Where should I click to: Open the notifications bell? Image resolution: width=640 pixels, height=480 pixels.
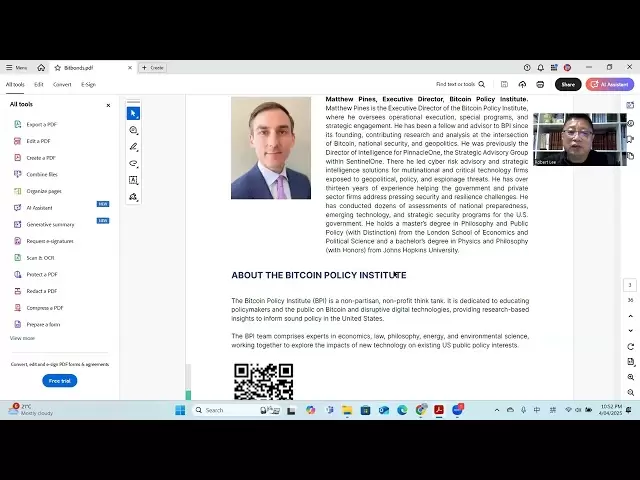tap(540, 68)
